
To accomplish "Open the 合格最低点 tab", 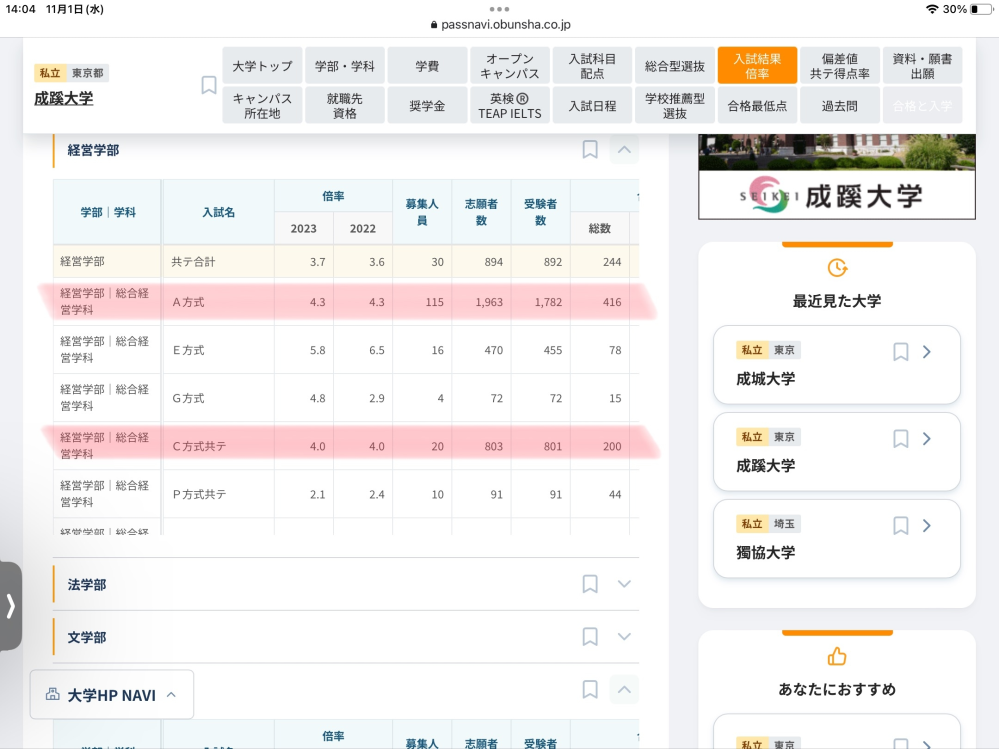I will click(757, 105).
